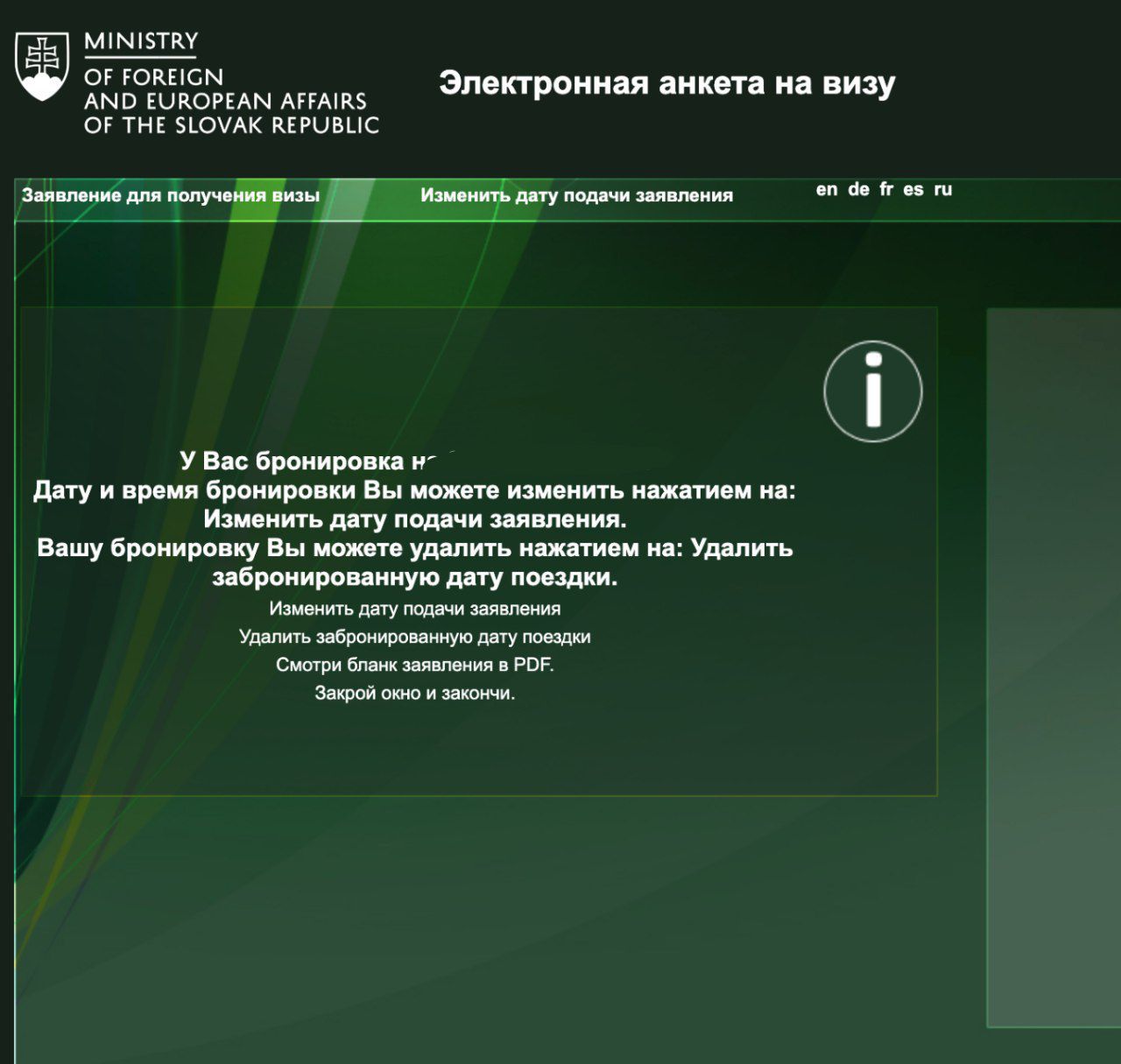
Task: Click the 'Дату и время бронировки' message line
Action: coord(414,490)
